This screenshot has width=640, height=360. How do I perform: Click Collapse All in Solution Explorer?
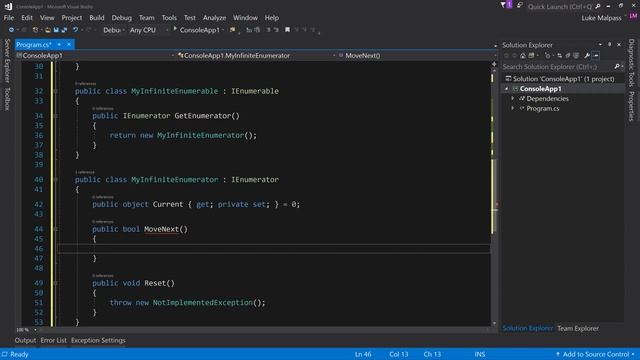(x=568, y=56)
